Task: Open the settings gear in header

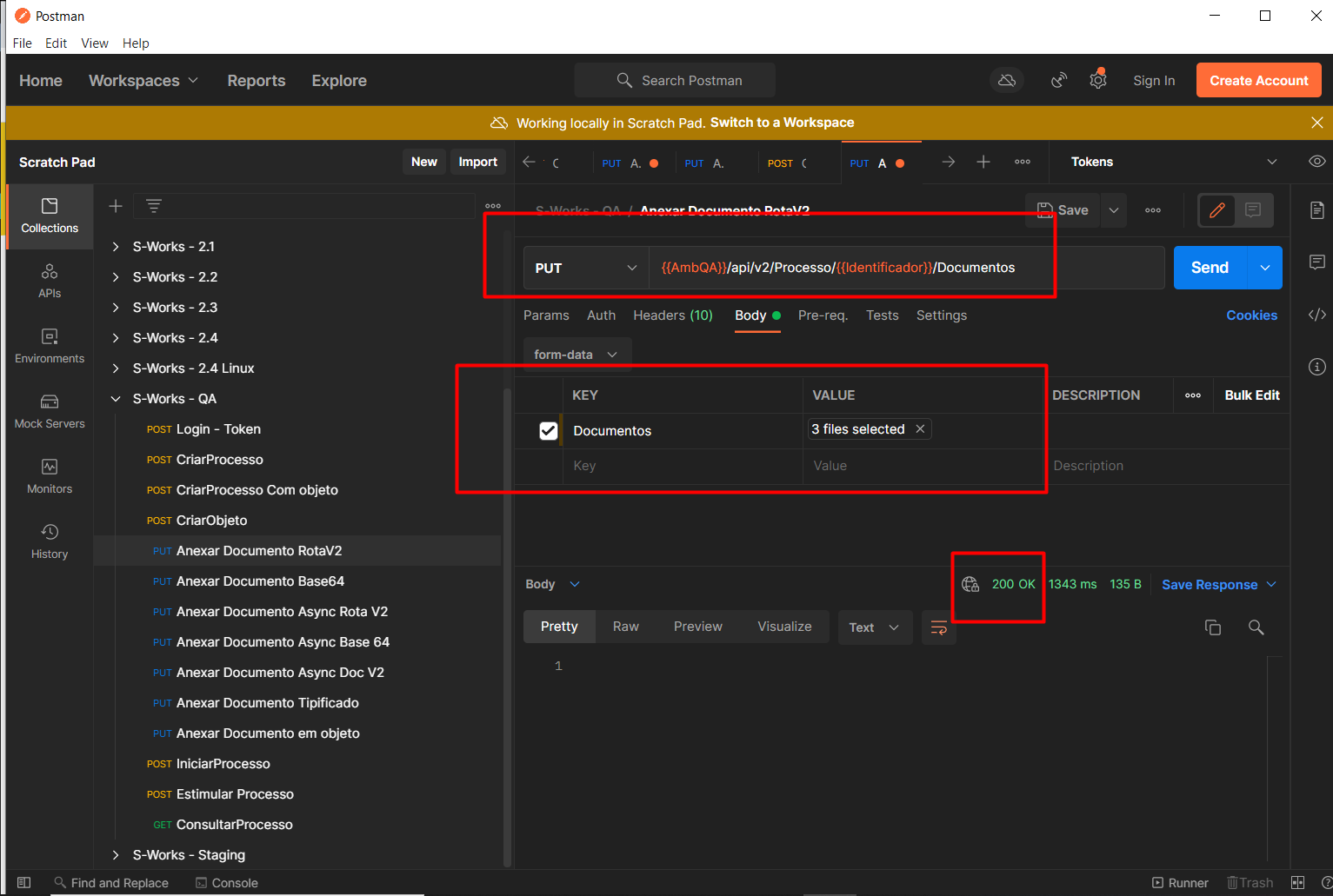Action: [1098, 80]
